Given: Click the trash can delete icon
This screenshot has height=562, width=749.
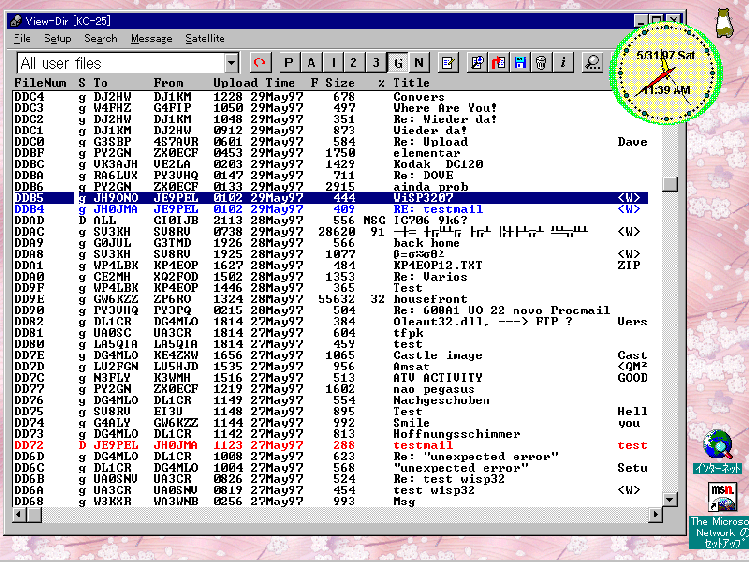Looking at the screenshot, I should 541,63.
